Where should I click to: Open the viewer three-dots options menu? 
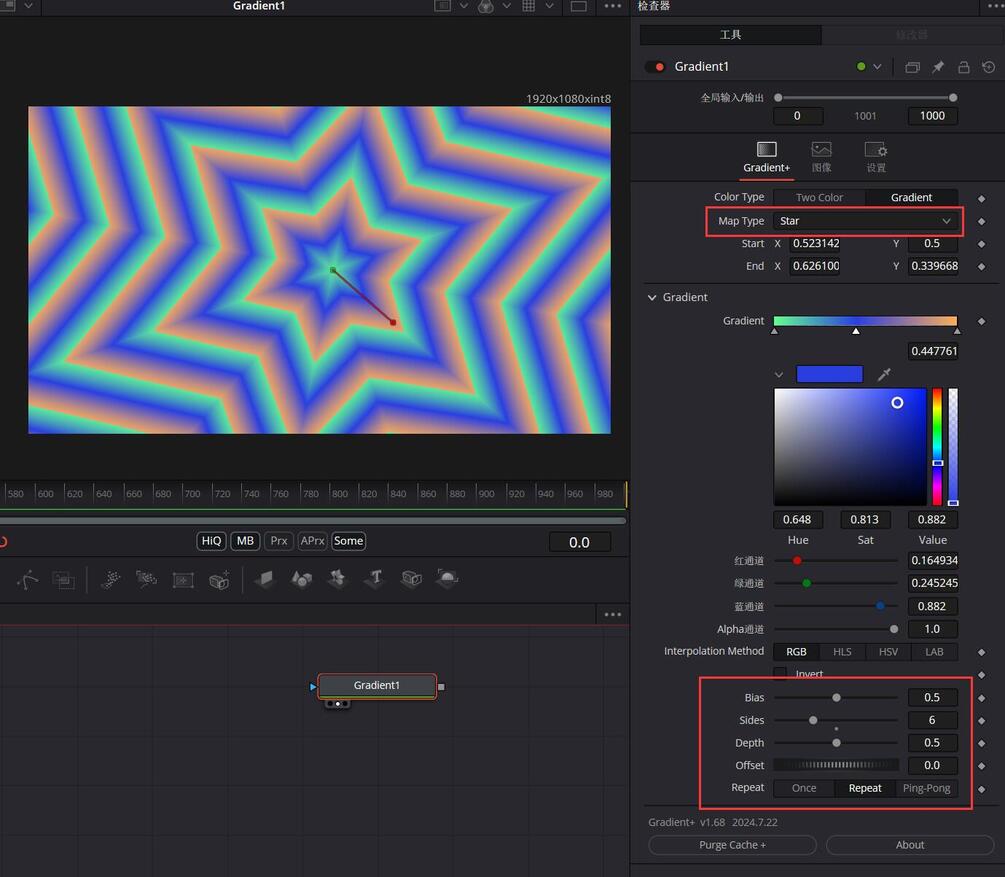pos(613,6)
